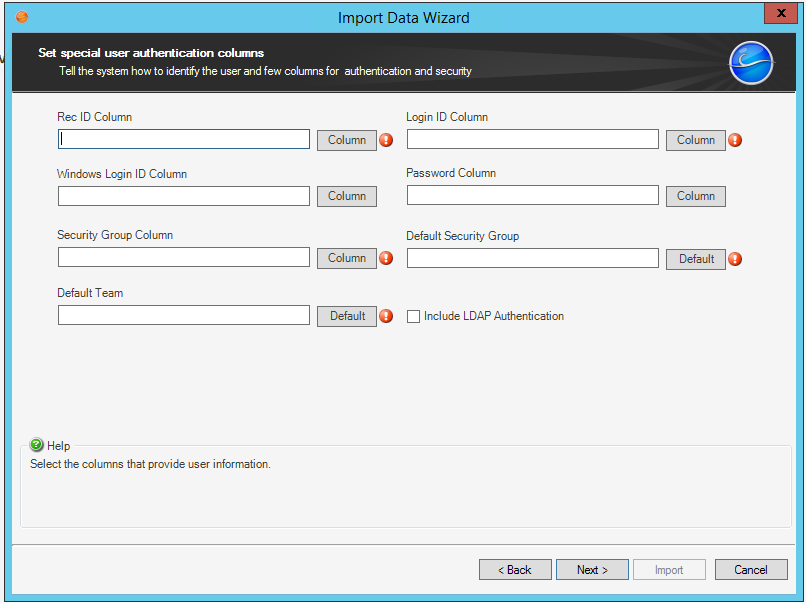Enable Include LDAP Authentication
The image size is (806, 602).
[413, 316]
